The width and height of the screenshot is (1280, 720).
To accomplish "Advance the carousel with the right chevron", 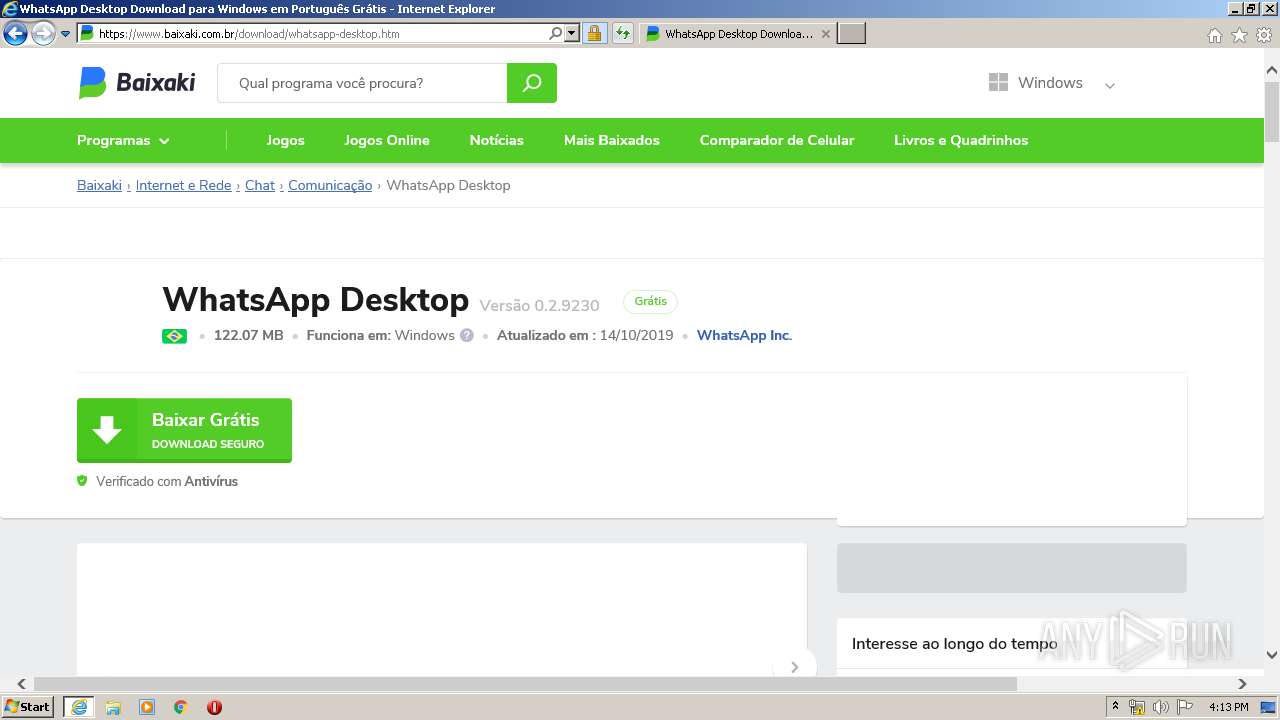I will (x=794, y=667).
